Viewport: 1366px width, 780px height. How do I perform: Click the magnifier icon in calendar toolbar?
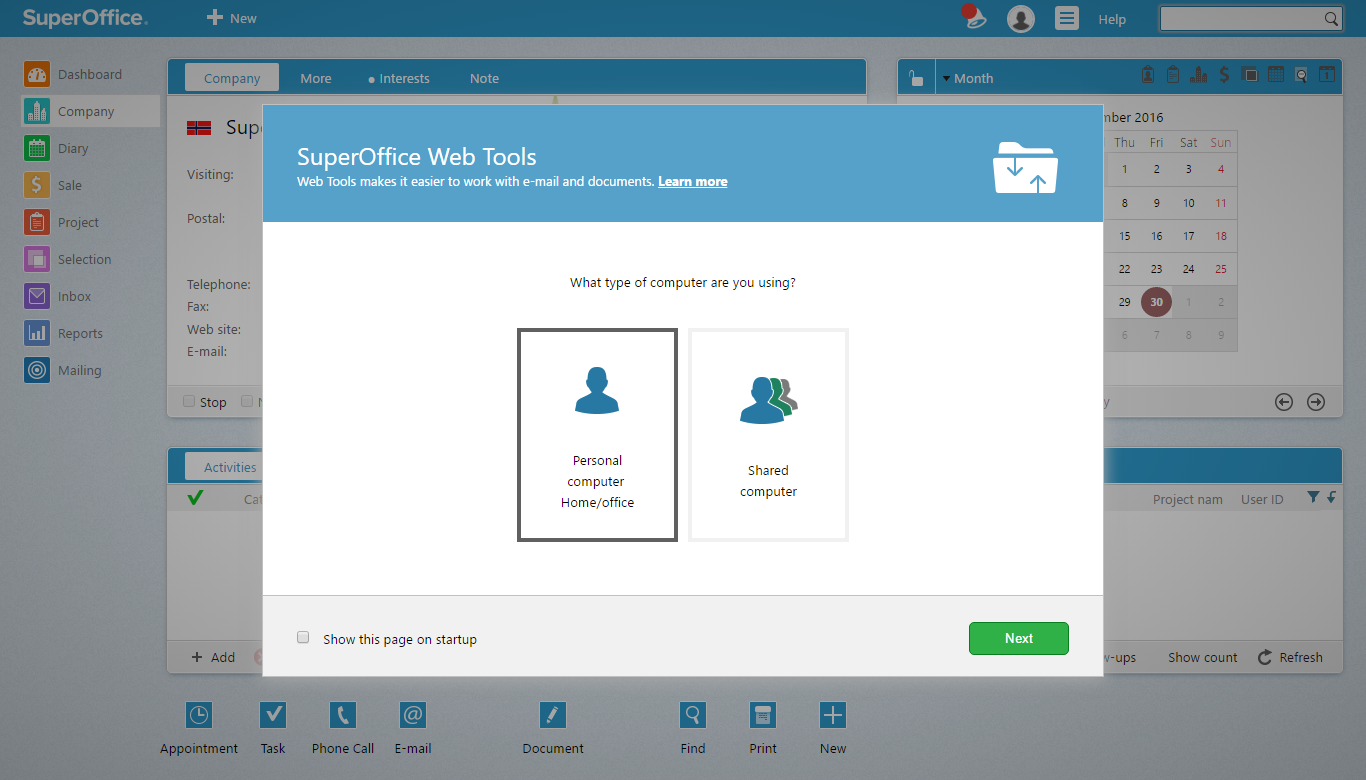coord(1301,75)
